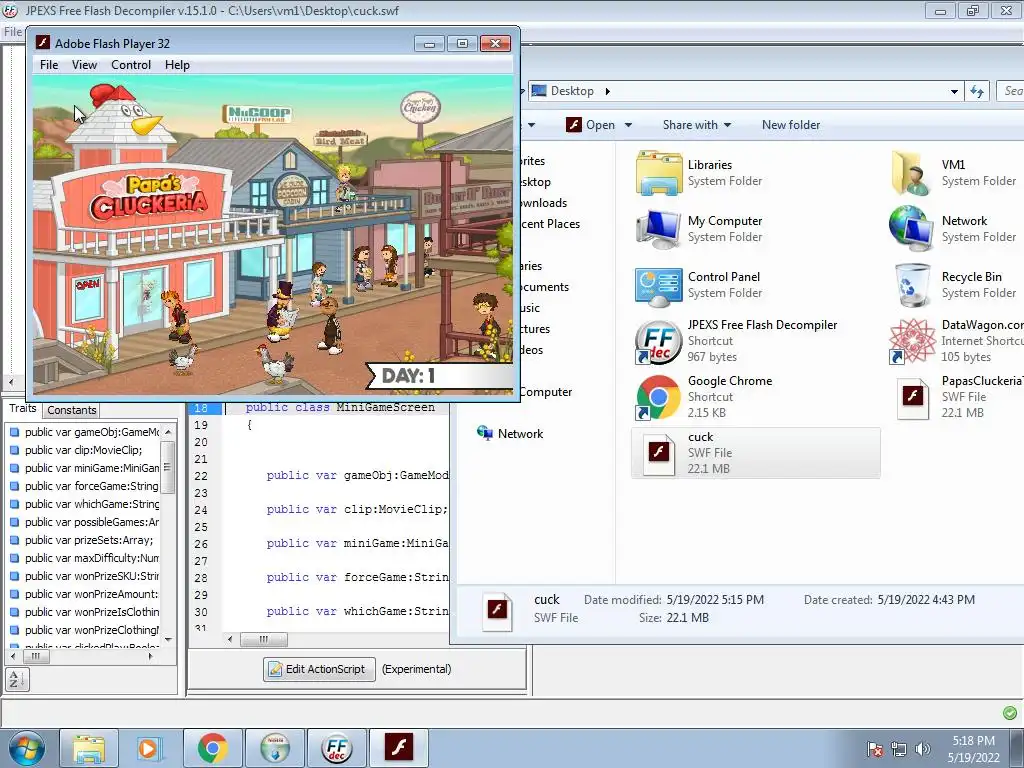This screenshot has height=768, width=1024.
Task: Expand the address bar history dropdown
Action: [x=954, y=91]
